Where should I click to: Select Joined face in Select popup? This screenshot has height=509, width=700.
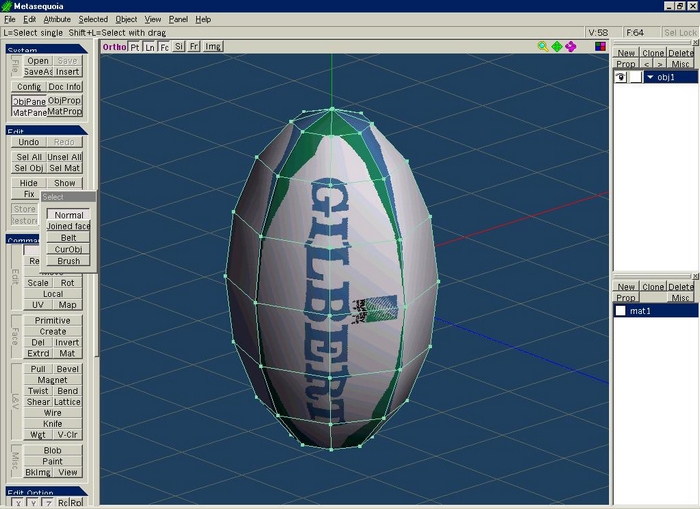(68, 226)
